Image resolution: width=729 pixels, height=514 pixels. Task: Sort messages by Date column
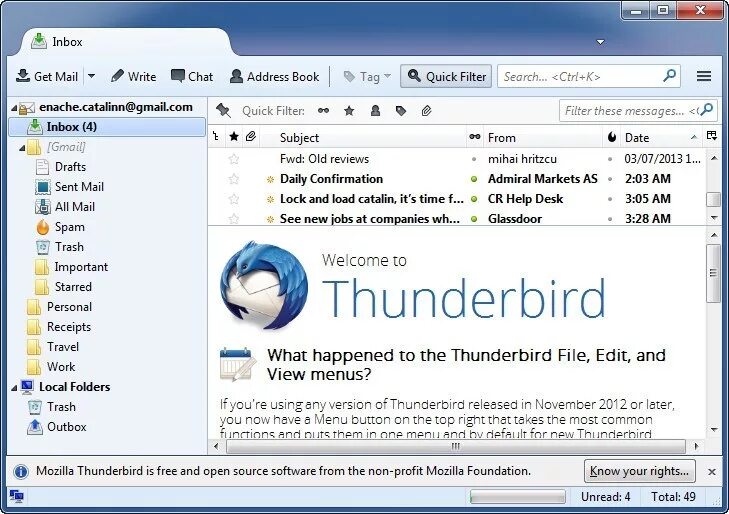tap(662, 138)
